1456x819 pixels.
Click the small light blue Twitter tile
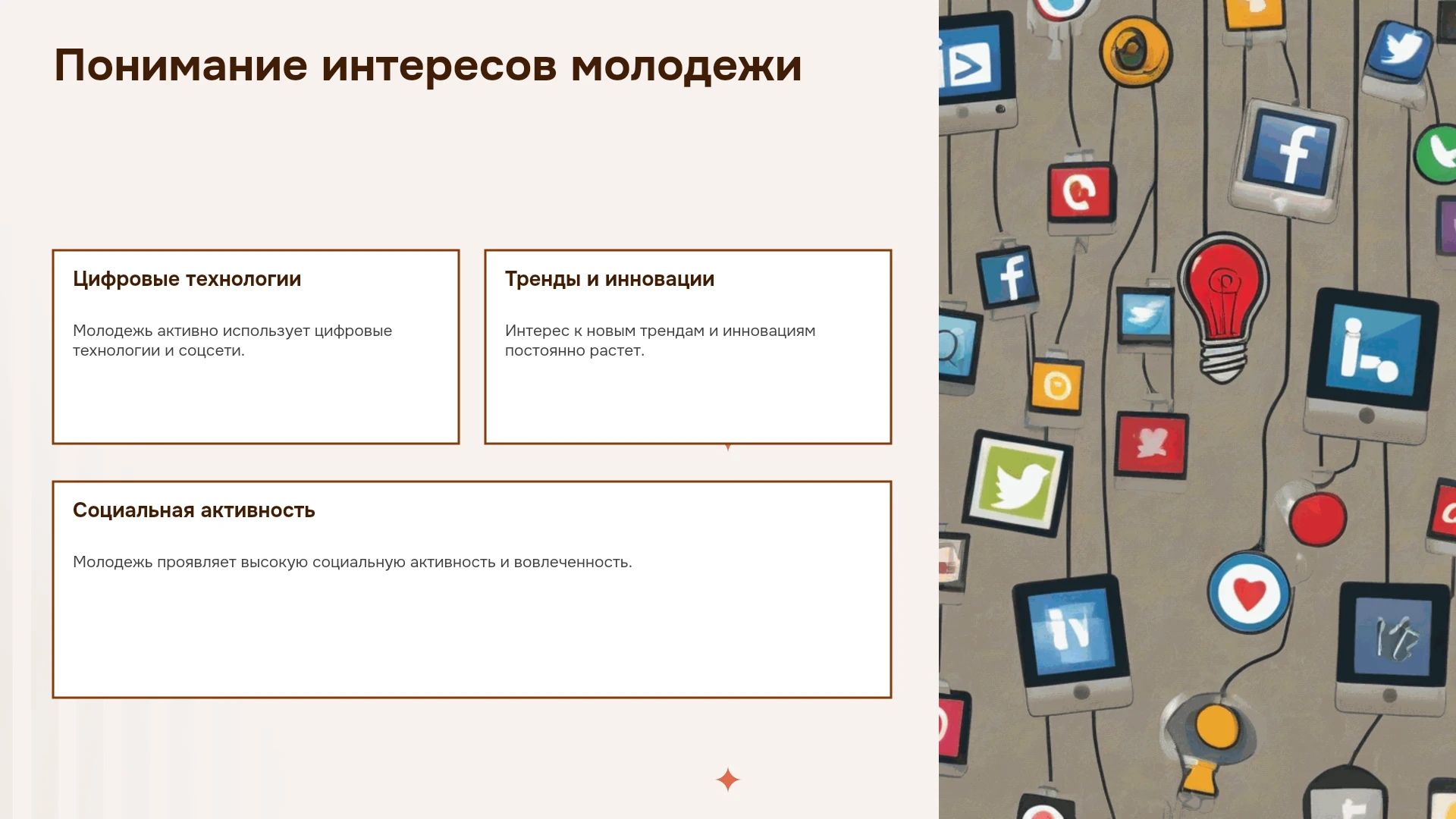pyautogui.click(x=1146, y=315)
